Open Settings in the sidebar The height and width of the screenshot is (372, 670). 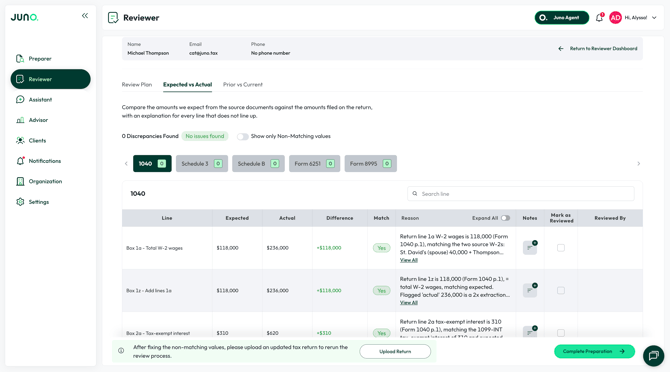[x=50, y=202]
